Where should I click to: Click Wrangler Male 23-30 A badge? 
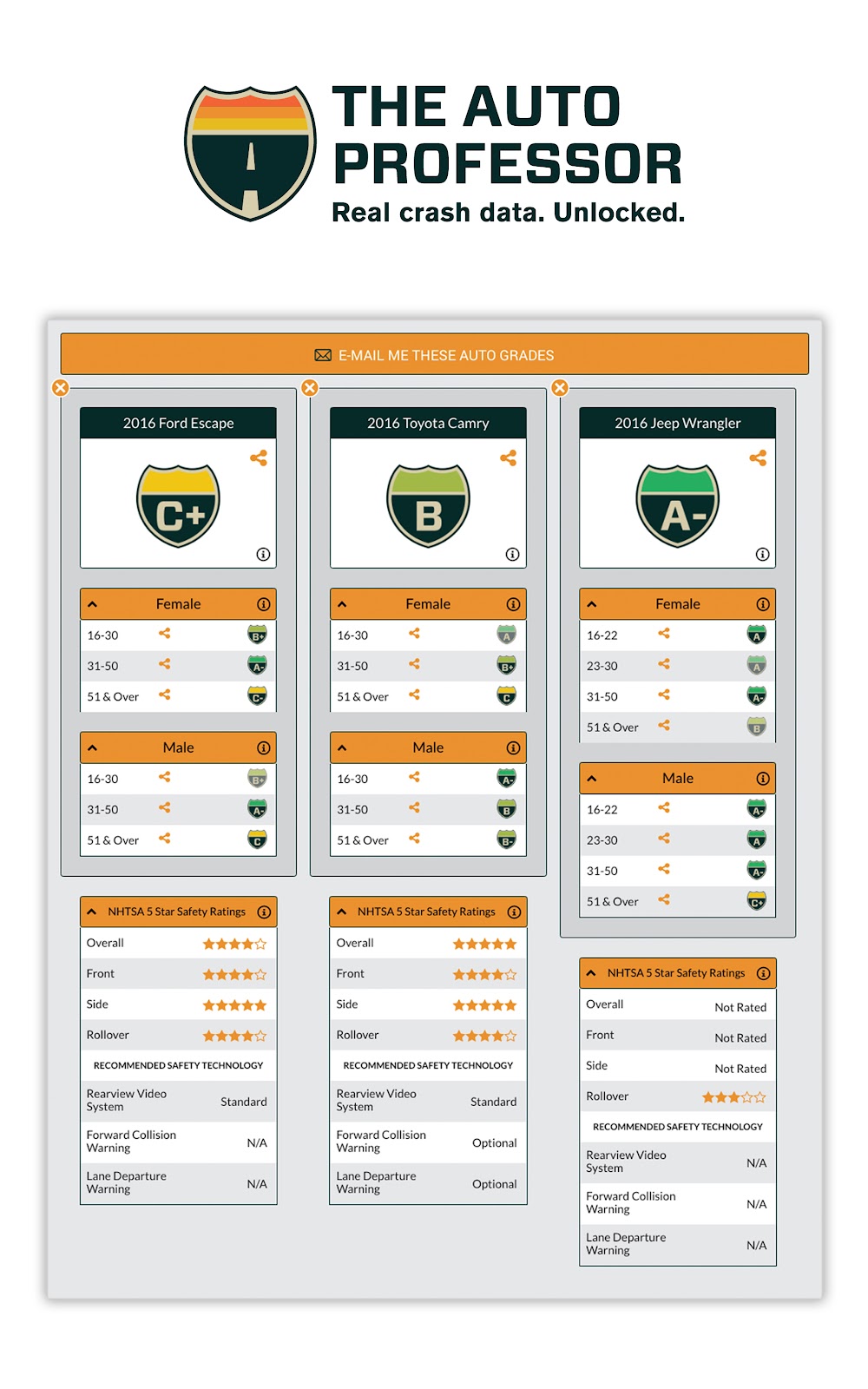757,840
